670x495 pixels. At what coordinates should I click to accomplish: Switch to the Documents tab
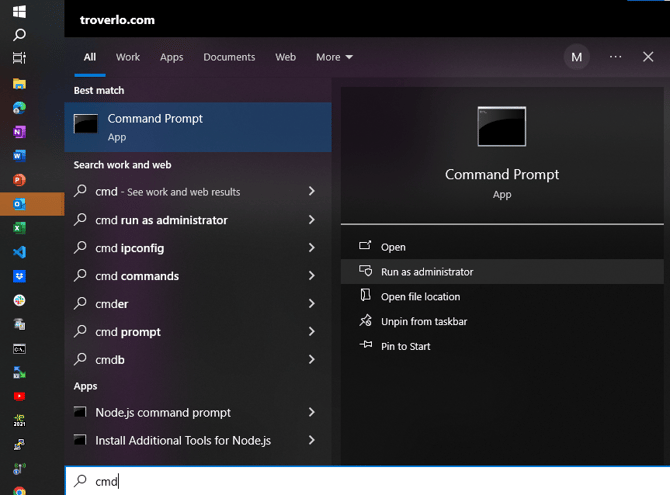click(x=229, y=57)
